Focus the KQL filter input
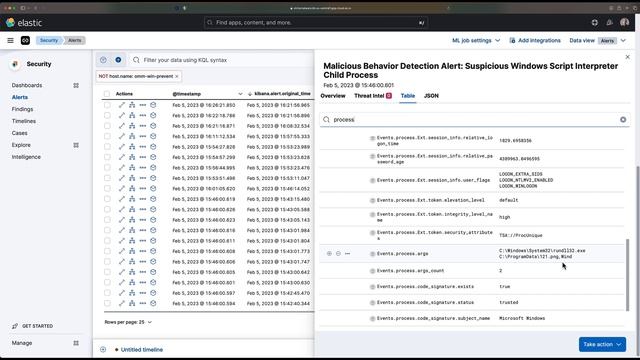 point(222,60)
